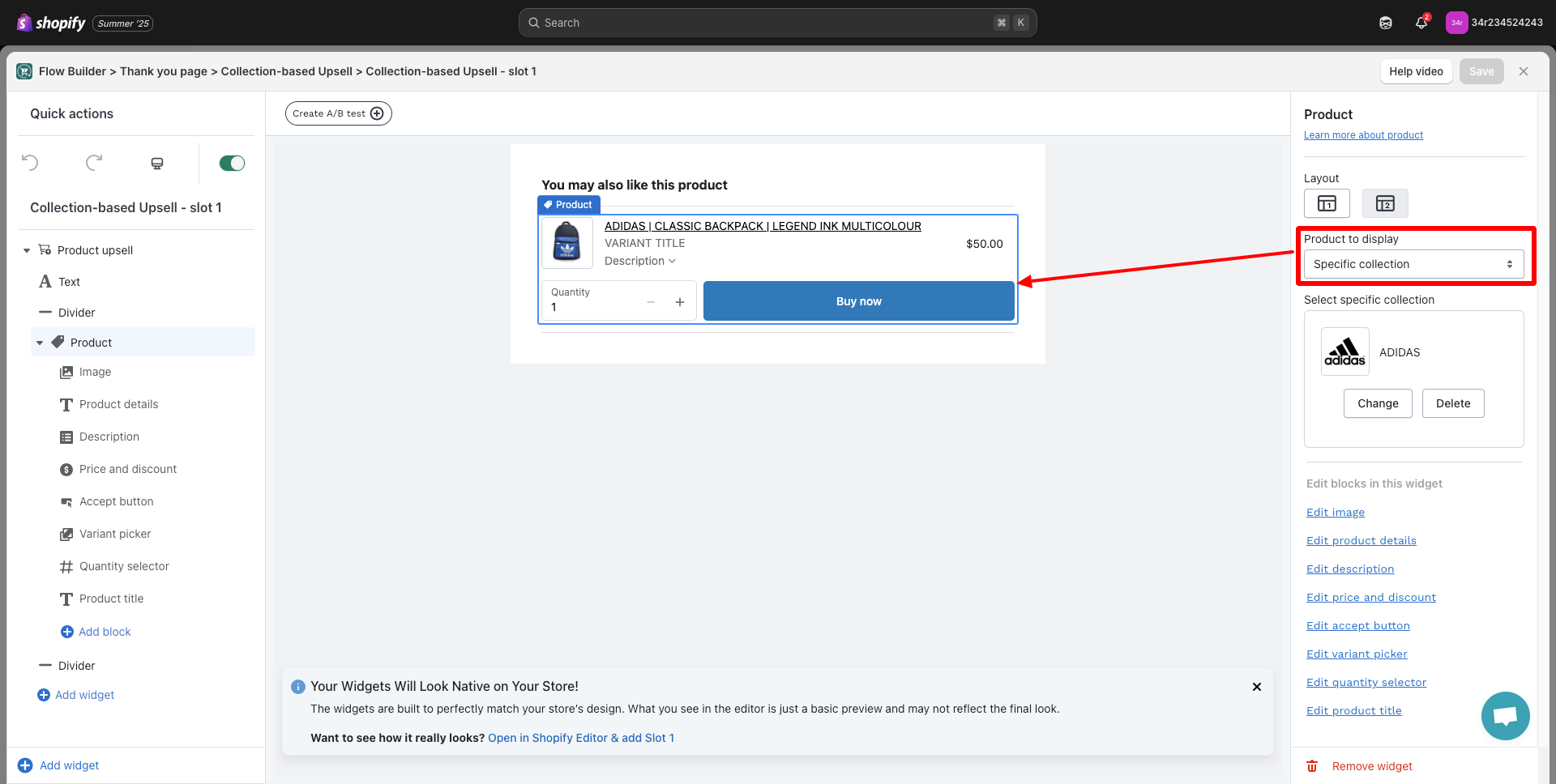The height and width of the screenshot is (784, 1556).
Task: Open the notifications bell
Action: pyautogui.click(x=1421, y=23)
